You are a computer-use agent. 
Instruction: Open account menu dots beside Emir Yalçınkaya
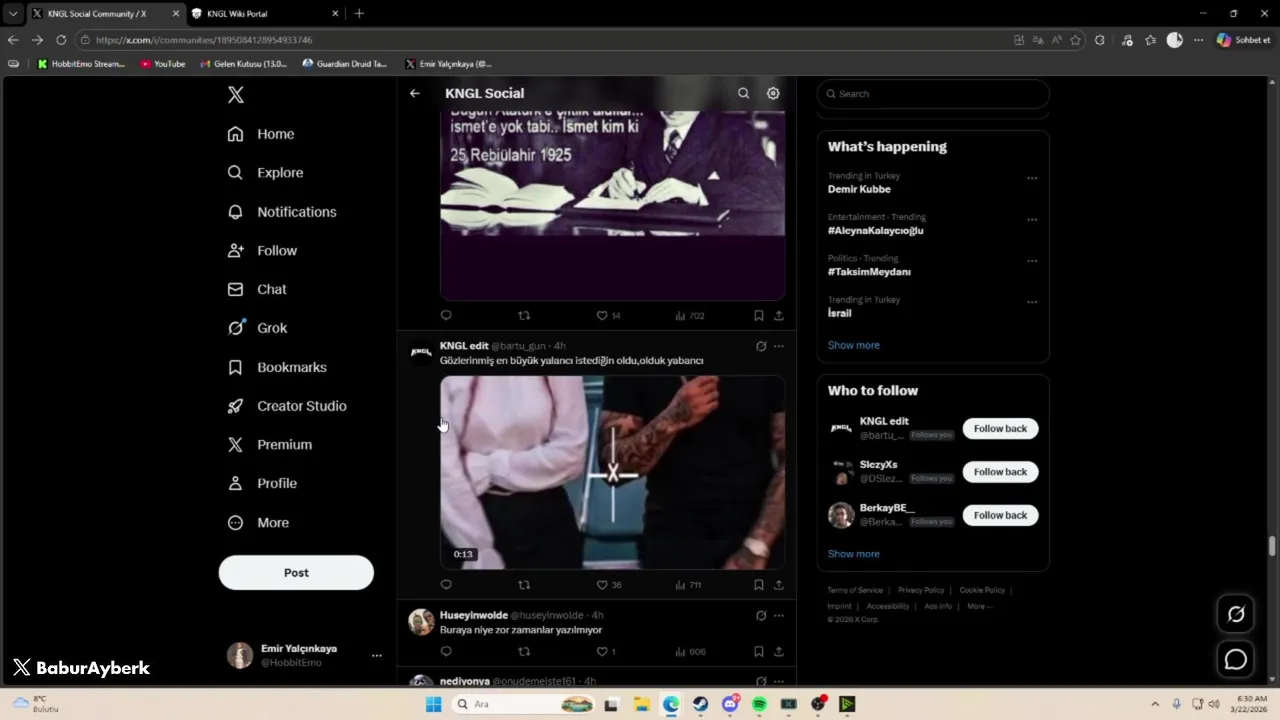[377, 656]
